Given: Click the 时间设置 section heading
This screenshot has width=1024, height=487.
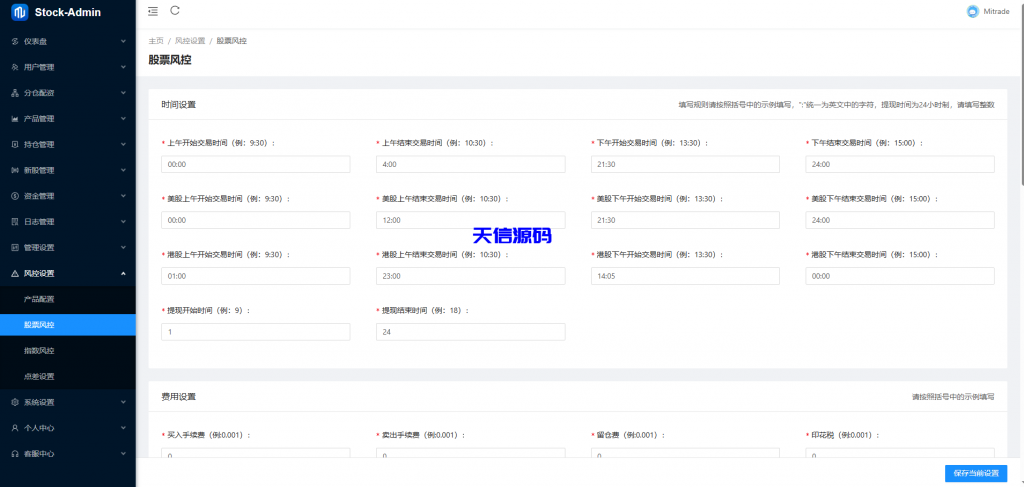Looking at the screenshot, I should (178, 104).
